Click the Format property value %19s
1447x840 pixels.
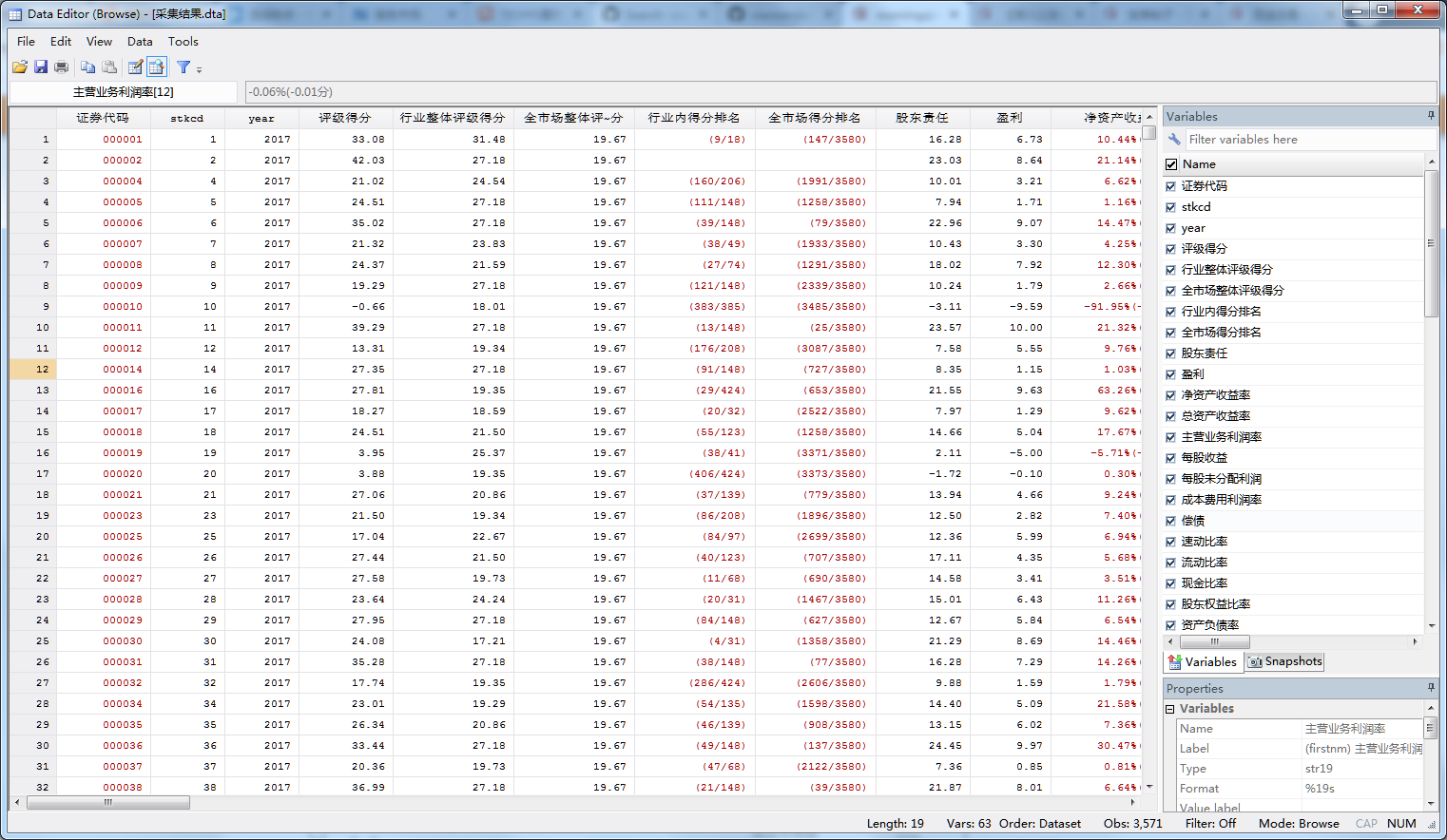click(1362, 789)
